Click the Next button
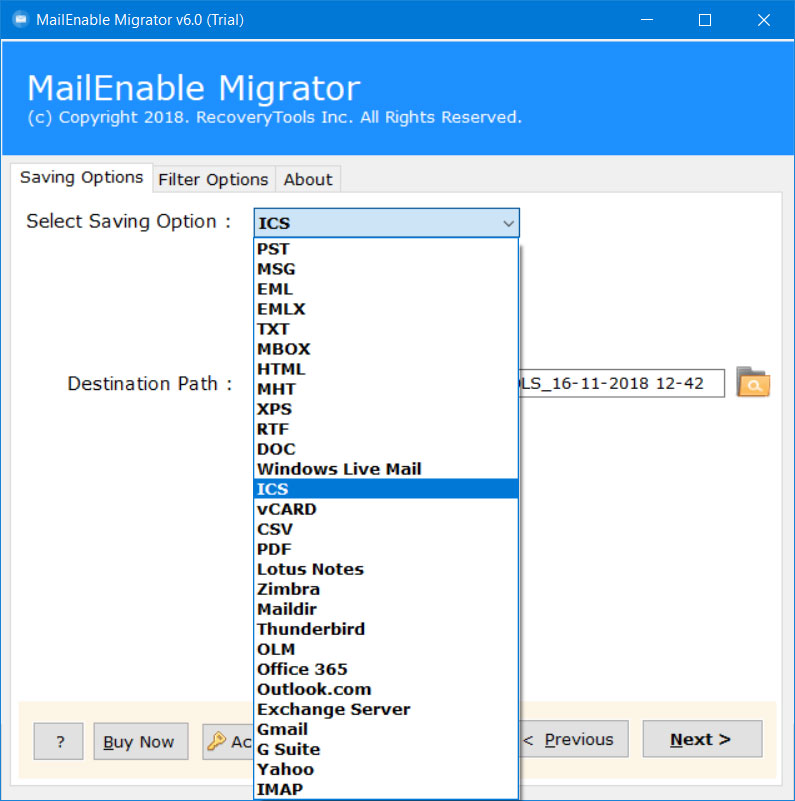Viewport: 795px width, 801px height. click(x=702, y=739)
